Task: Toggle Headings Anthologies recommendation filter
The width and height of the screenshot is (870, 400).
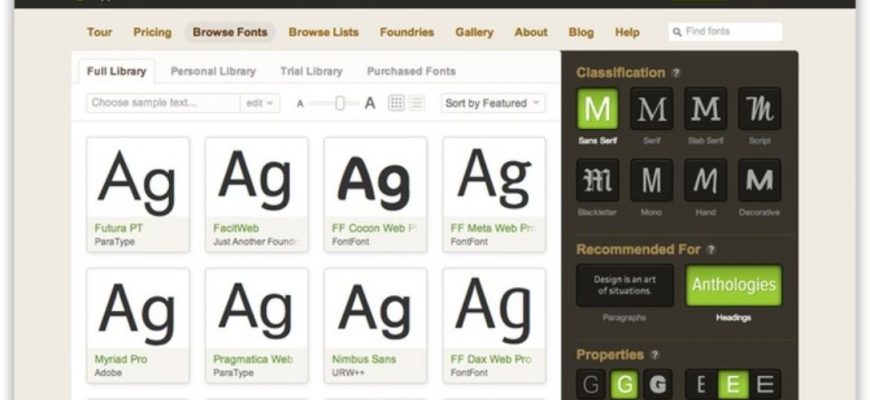Action: tap(734, 285)
